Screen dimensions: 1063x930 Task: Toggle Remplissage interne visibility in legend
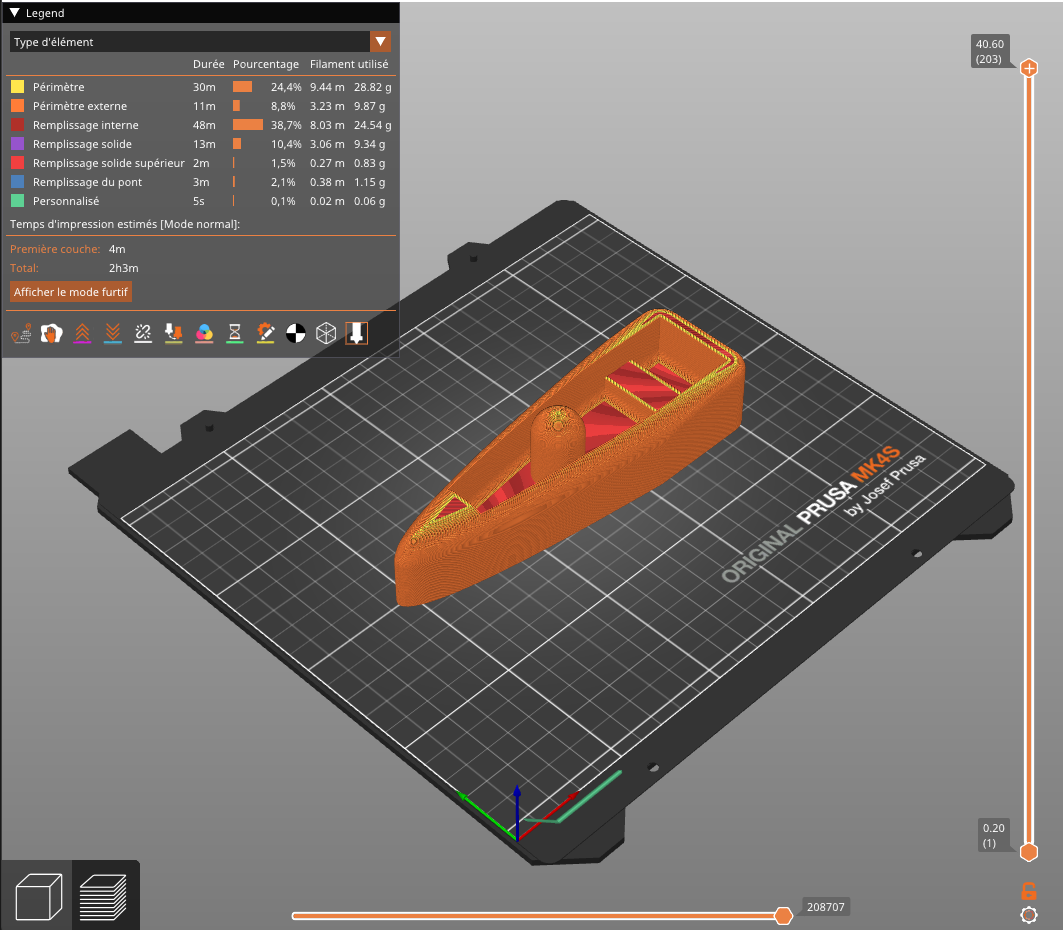85,125
